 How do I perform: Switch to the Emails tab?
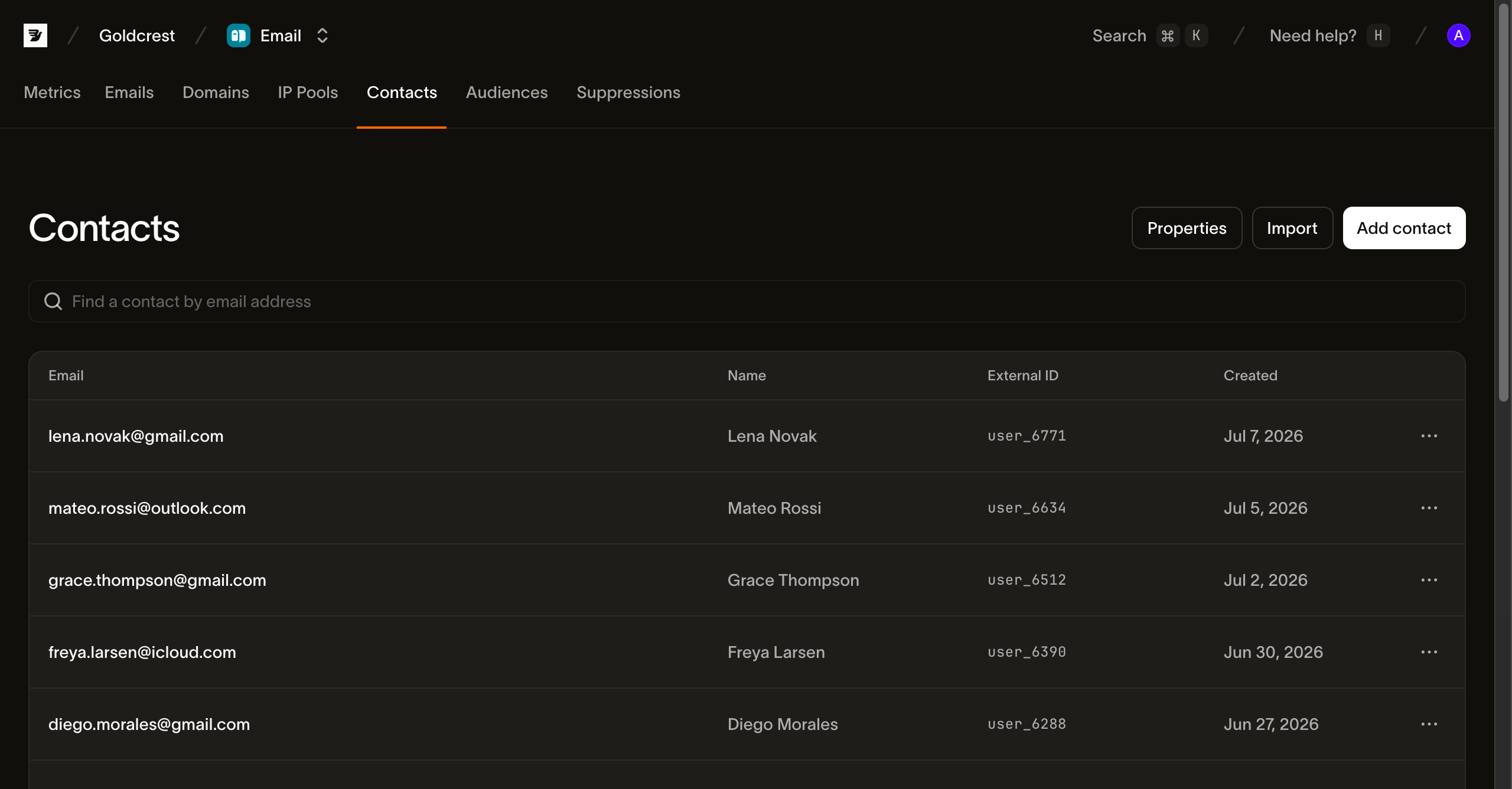click(x=129, y=93)
